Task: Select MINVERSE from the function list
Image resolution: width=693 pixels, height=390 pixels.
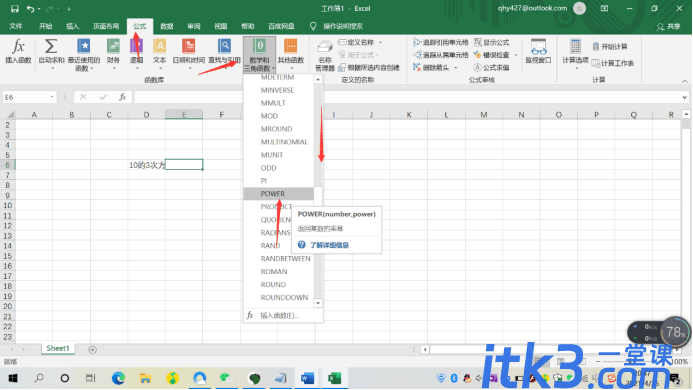Action: 279,90
